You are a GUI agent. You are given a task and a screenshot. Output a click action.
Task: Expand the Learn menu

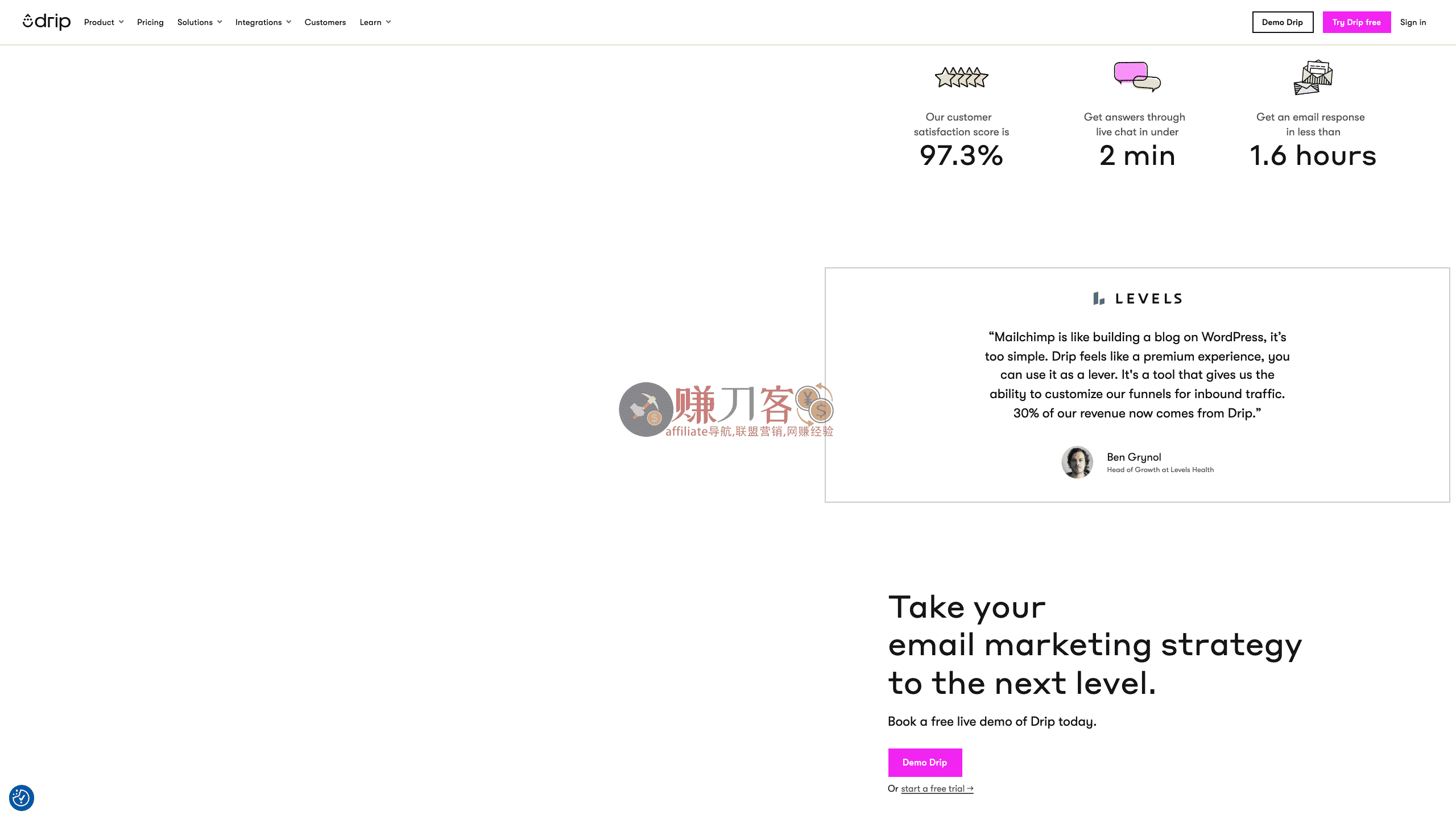375,22
